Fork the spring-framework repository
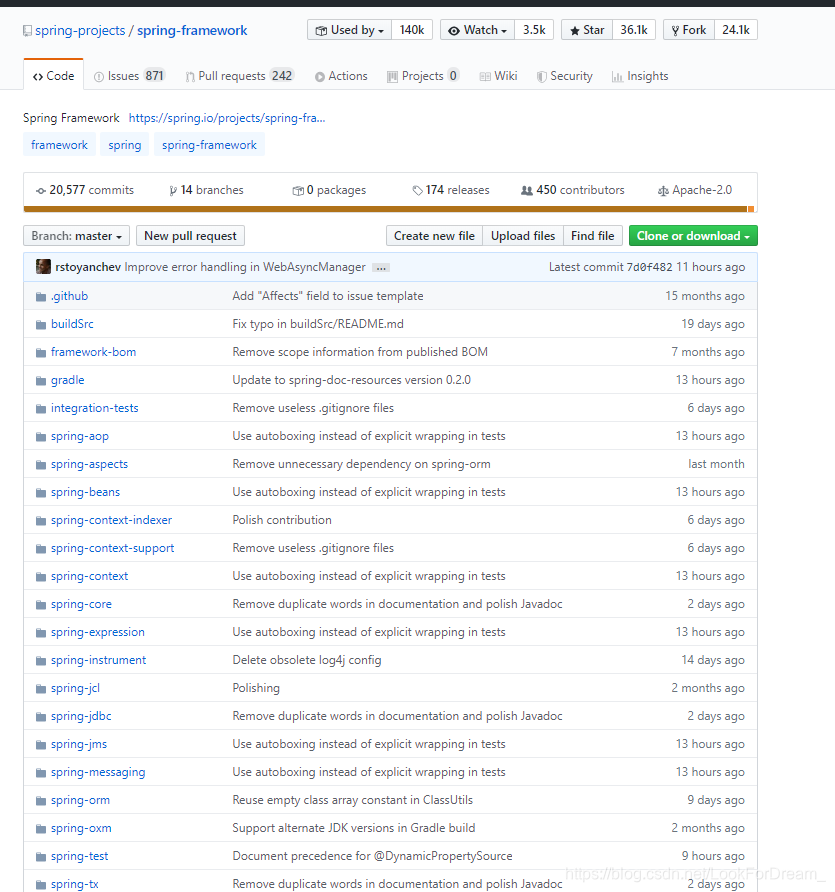This screenshot has width=835, height=892. (689, 30)
